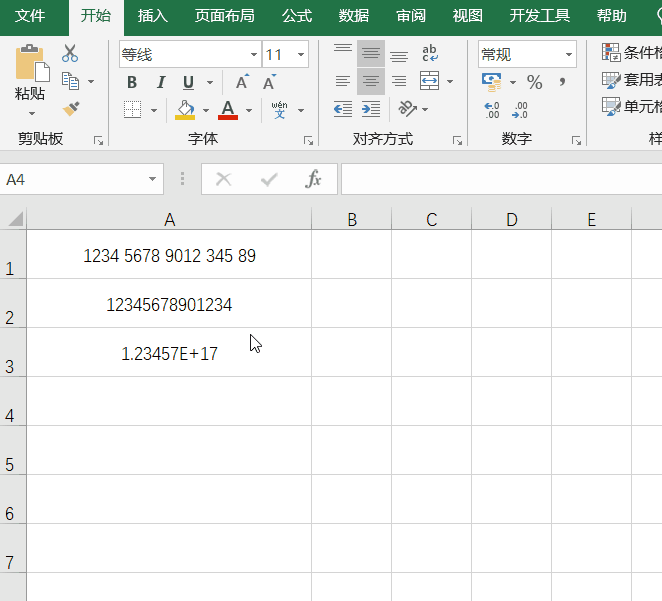
Task: Apply percent style format
Action: coord(534,82)
